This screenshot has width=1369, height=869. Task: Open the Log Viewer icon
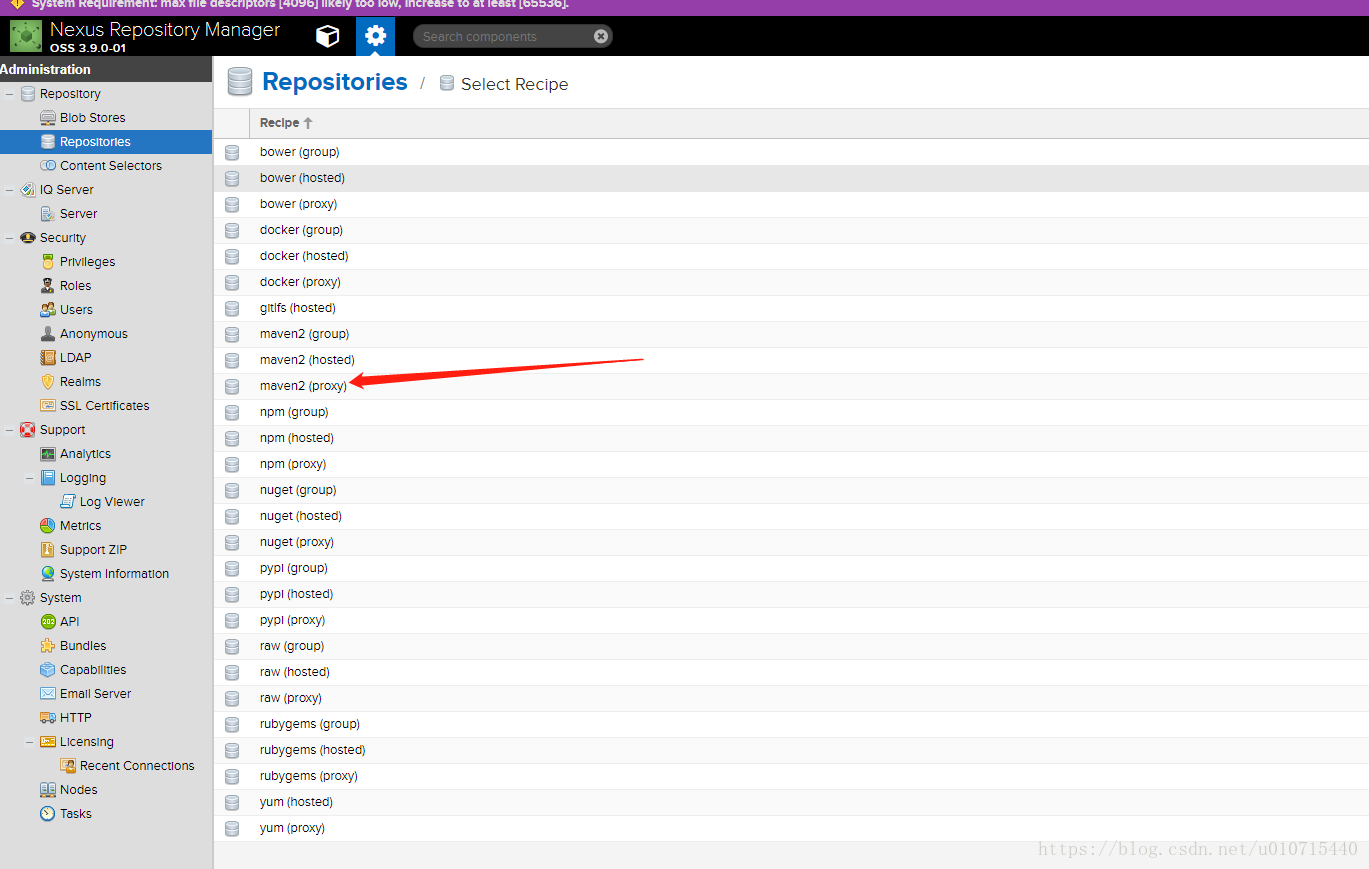tap(67, 502)
